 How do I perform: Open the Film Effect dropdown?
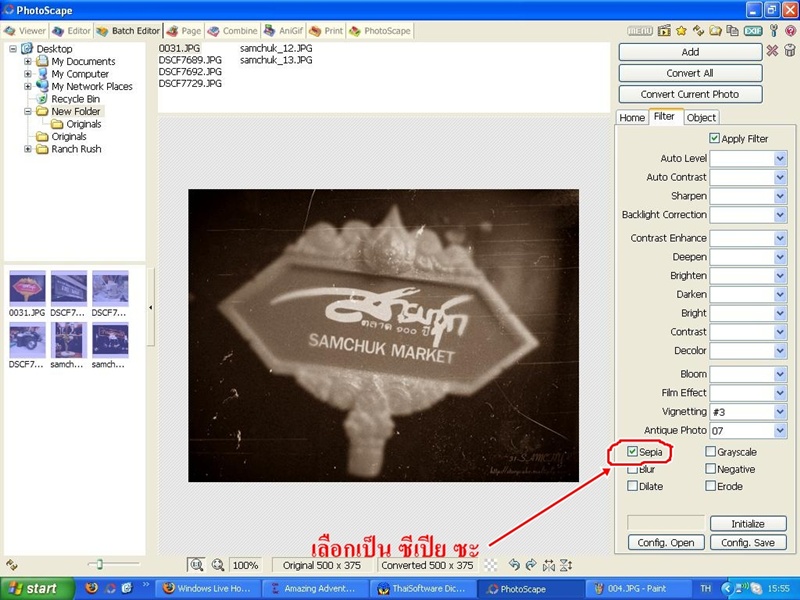(780, 392)
